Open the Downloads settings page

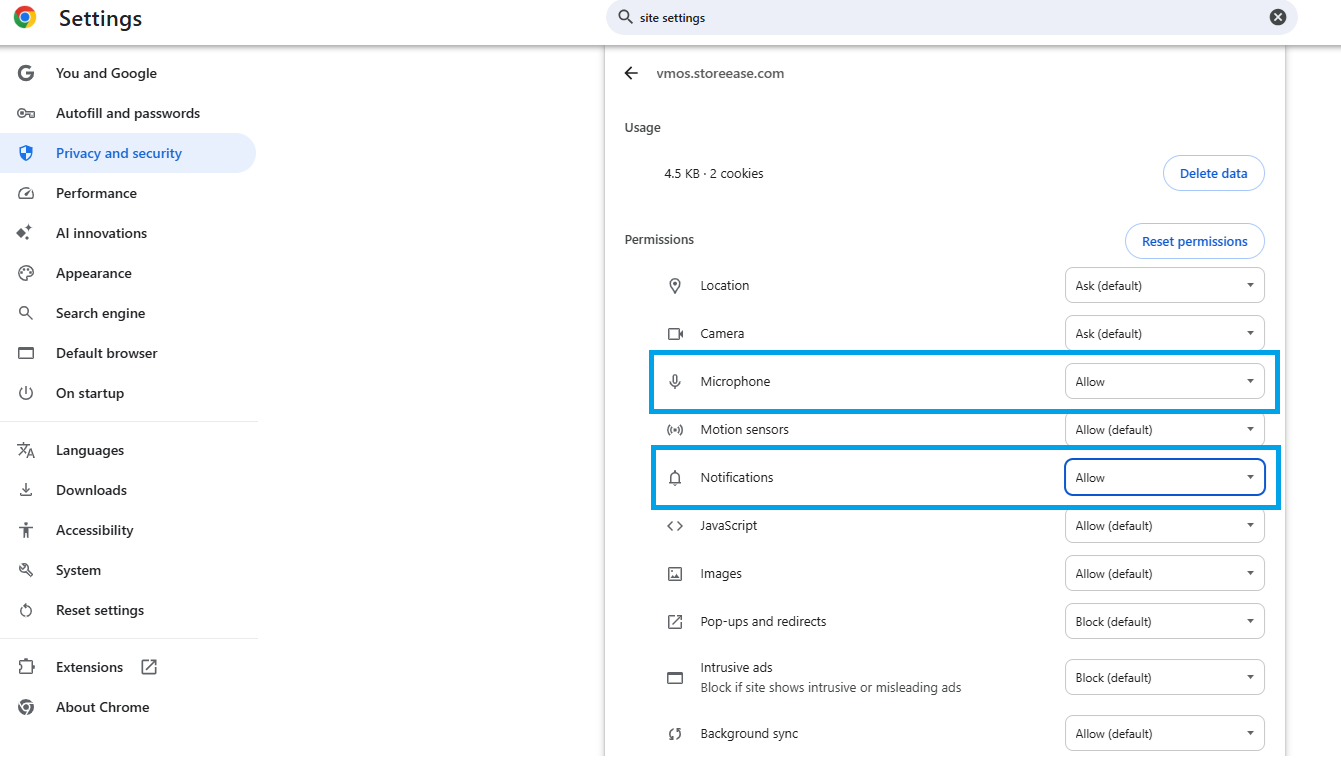coord(128,490)
